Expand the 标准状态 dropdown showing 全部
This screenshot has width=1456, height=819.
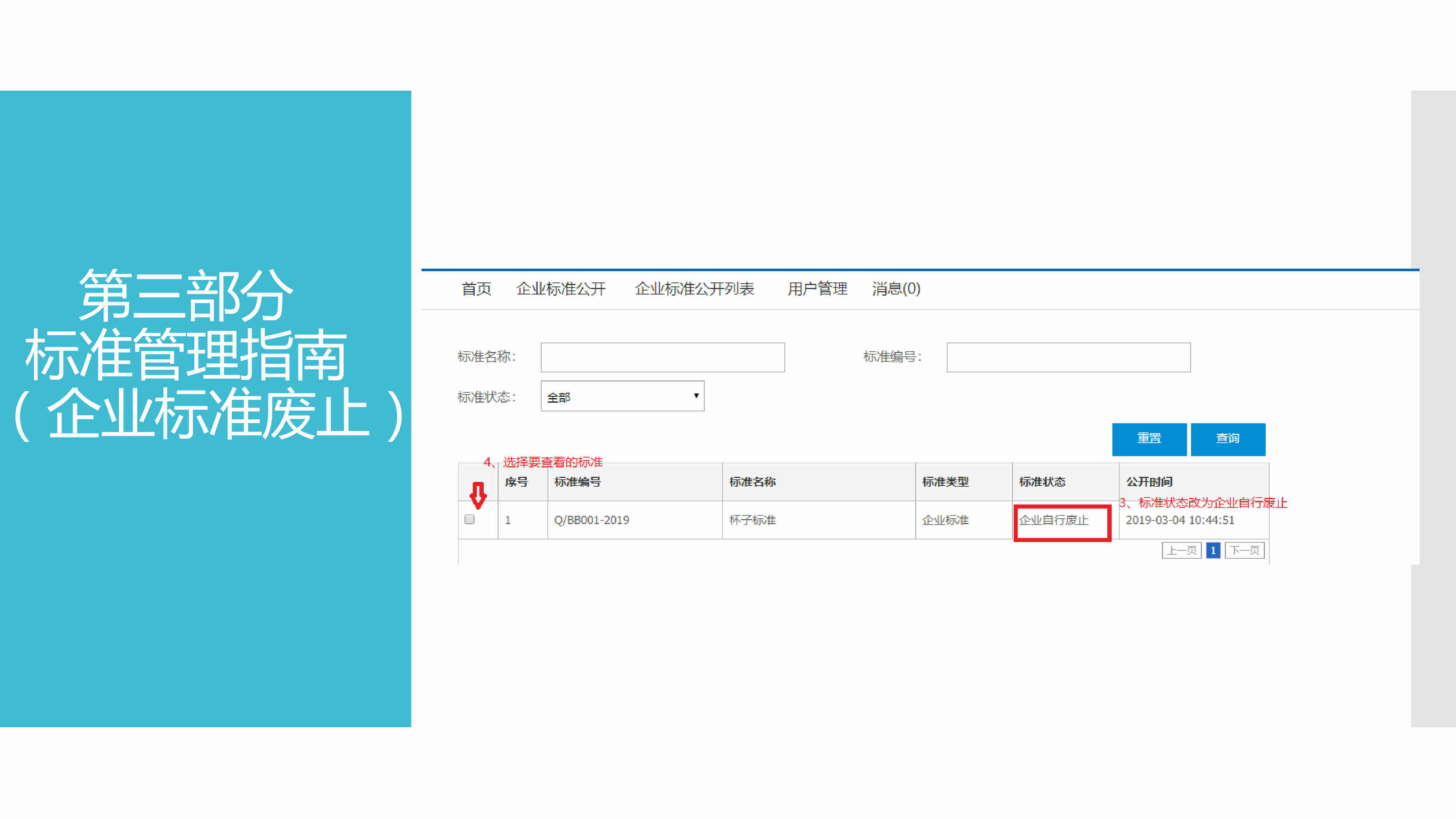(x=622, y=396)
